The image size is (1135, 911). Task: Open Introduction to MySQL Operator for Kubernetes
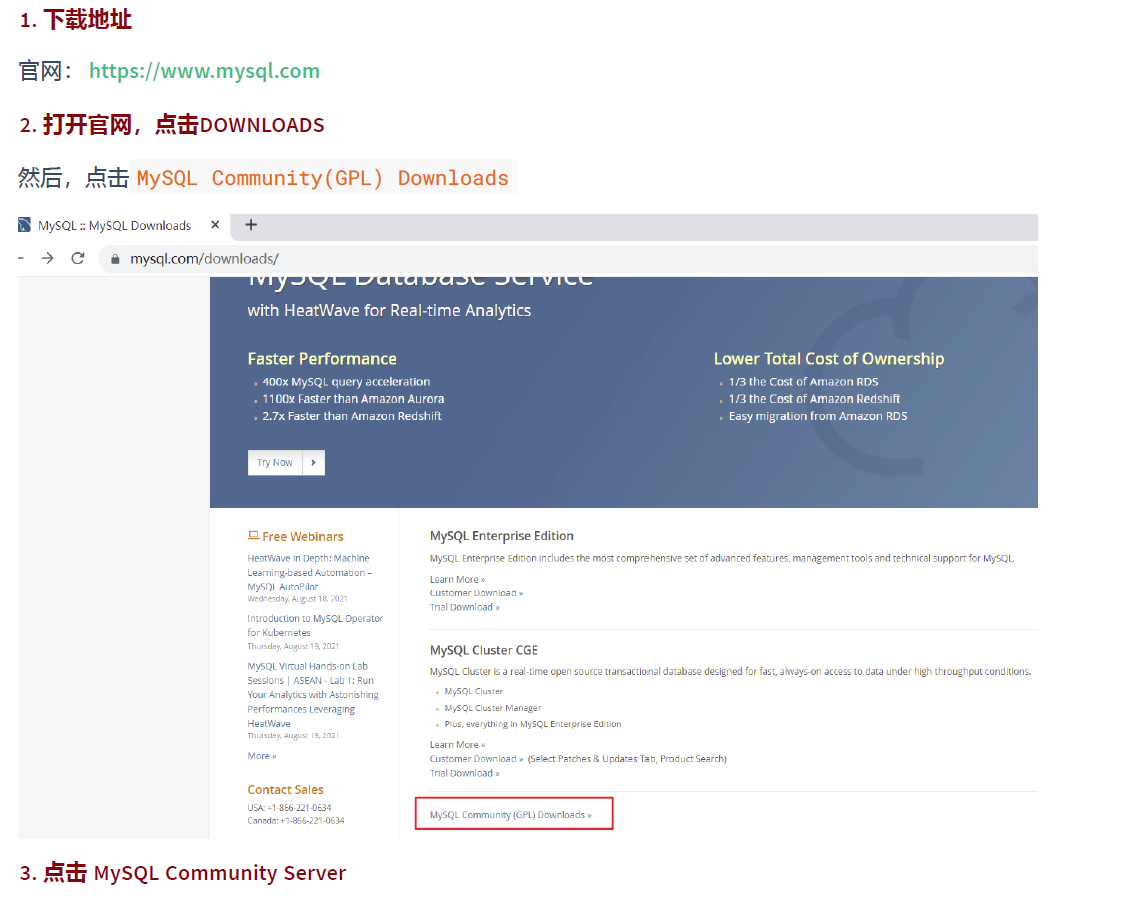tap(315, 625)
